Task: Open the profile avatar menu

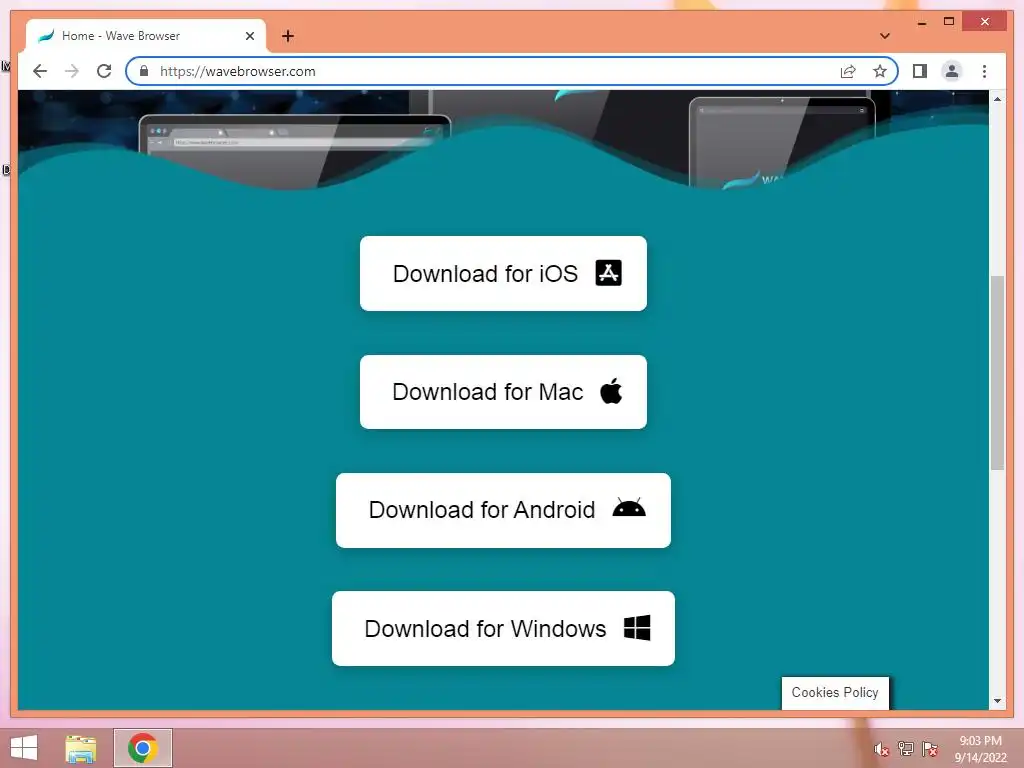Action: [x=952, y=71]
